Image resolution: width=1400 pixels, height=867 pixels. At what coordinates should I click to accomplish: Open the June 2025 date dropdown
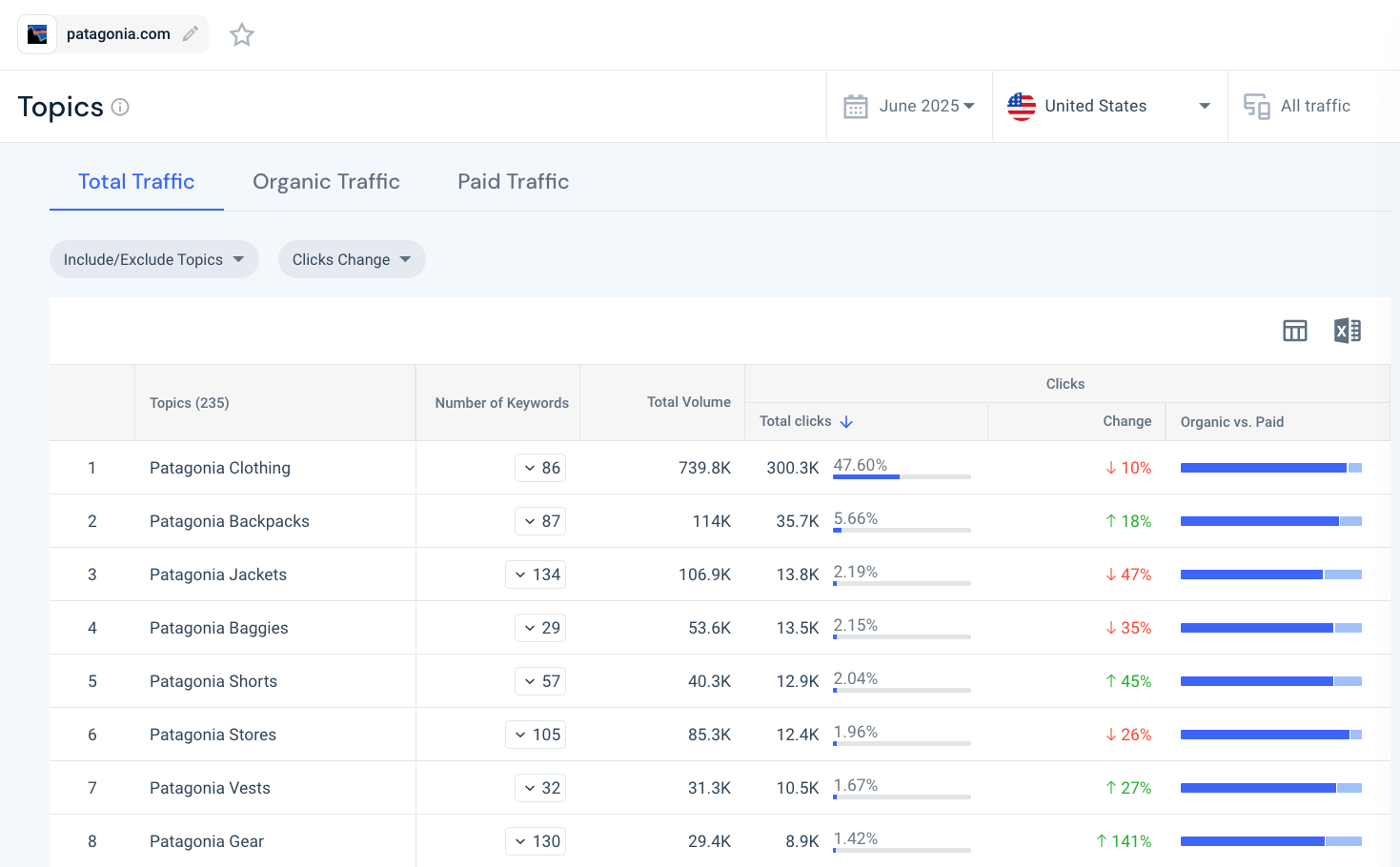click(x=909, y=107)
